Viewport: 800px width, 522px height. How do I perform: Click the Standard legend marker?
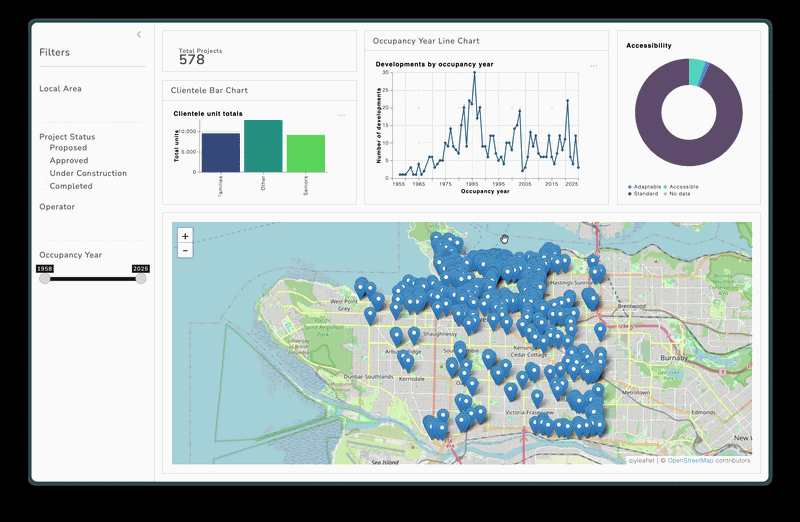[x=630, y=193]
